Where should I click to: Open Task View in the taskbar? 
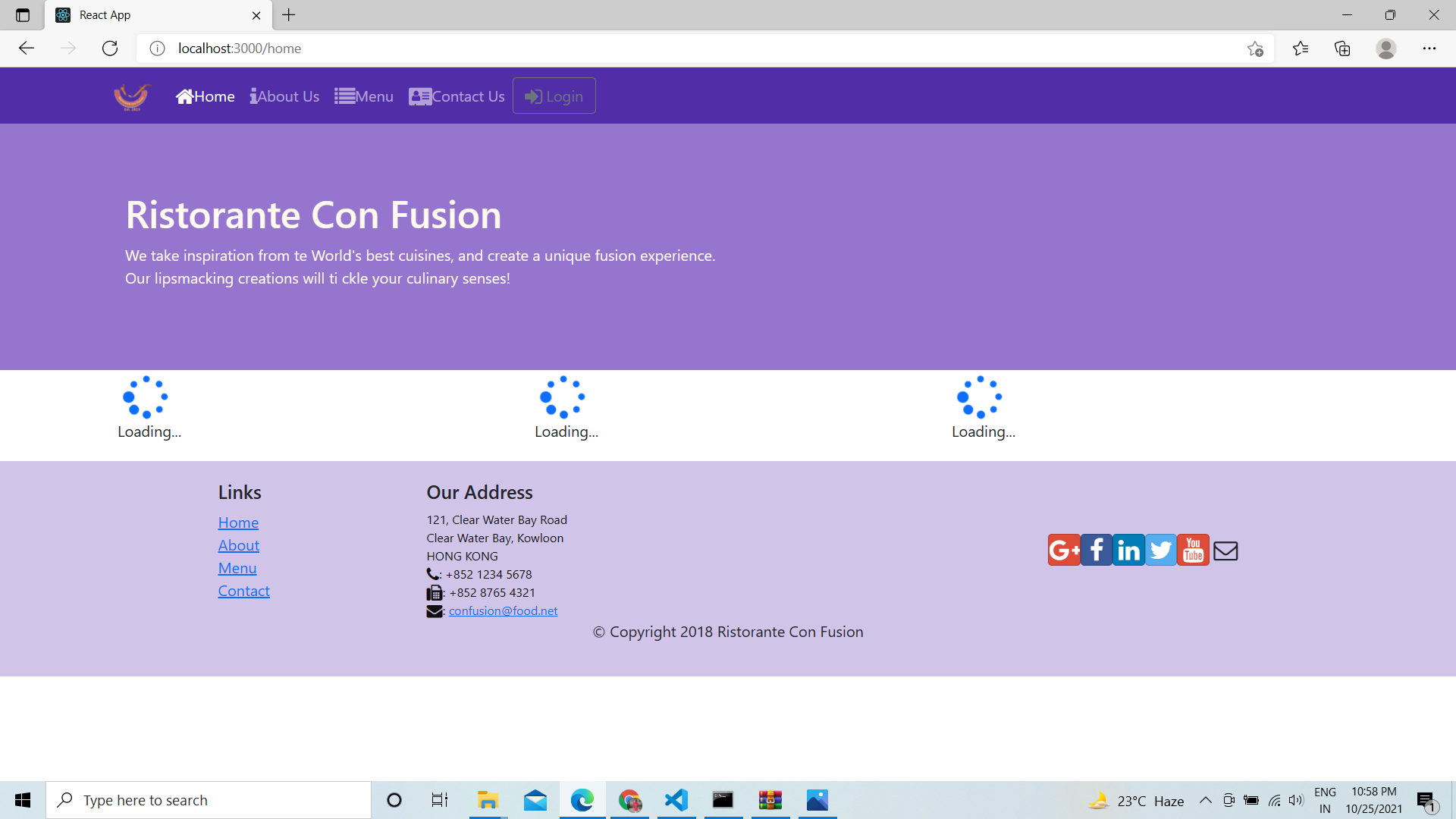click(440, 800)
